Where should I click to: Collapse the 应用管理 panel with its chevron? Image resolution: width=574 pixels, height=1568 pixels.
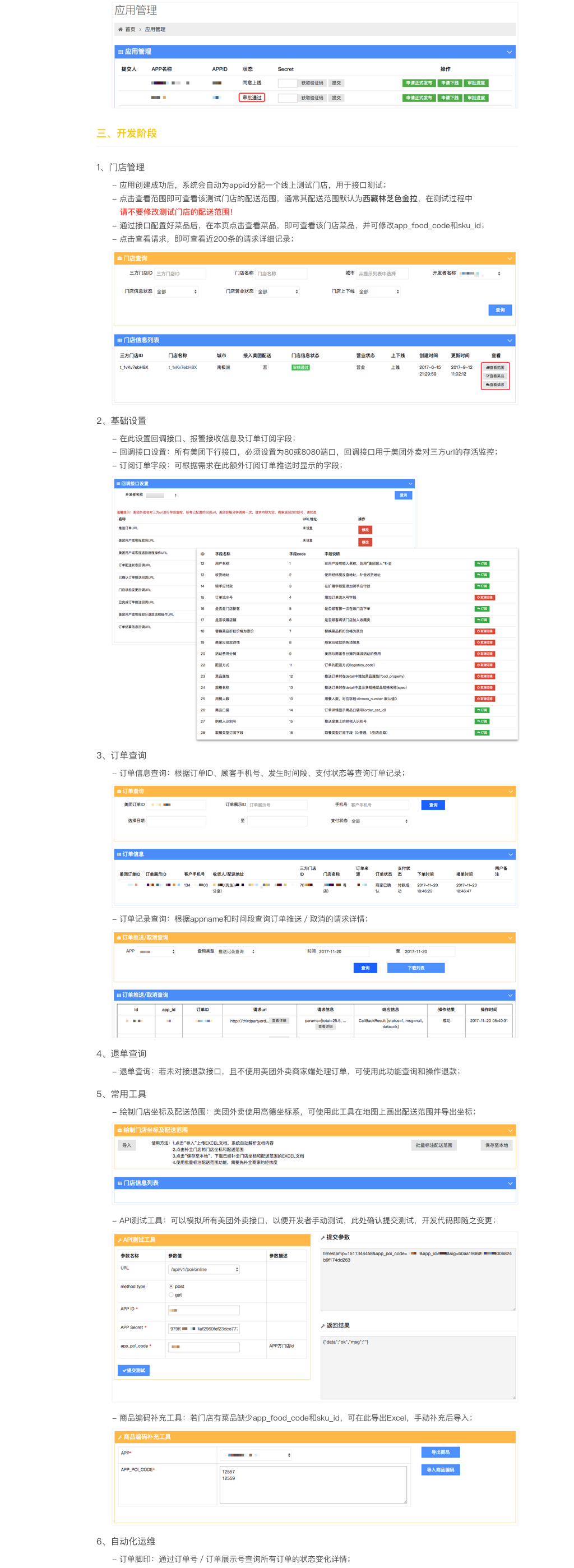[509, 52]
